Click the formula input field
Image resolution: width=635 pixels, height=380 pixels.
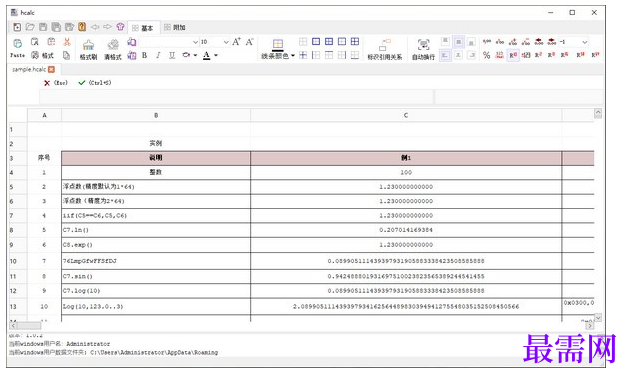pos(237,97)
